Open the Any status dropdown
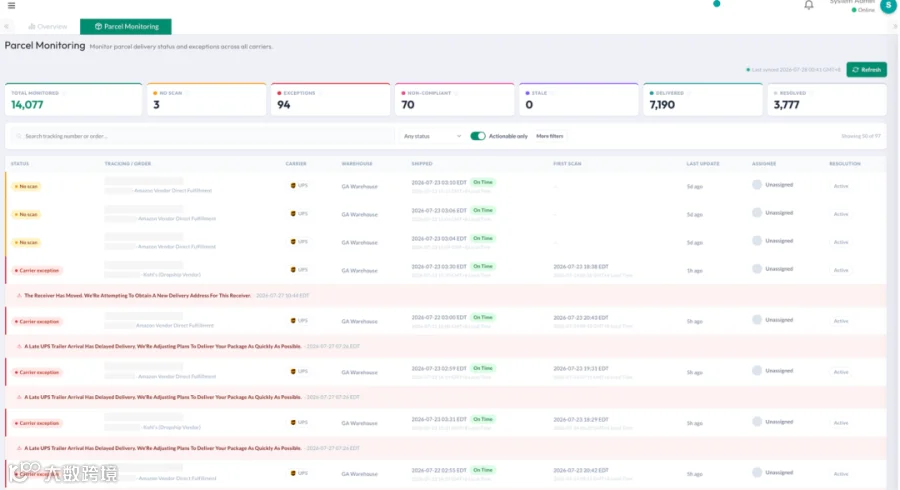Viewport: 900px width, 490px height. click(432, 136)
